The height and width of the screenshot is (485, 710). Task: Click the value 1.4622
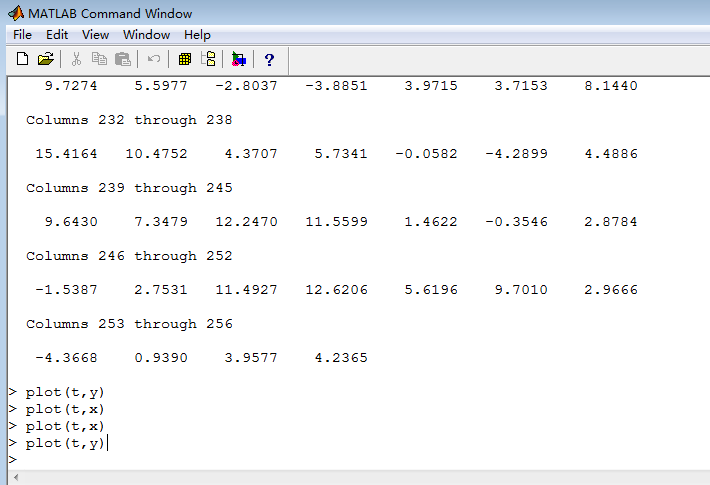[x=431, y=222]
